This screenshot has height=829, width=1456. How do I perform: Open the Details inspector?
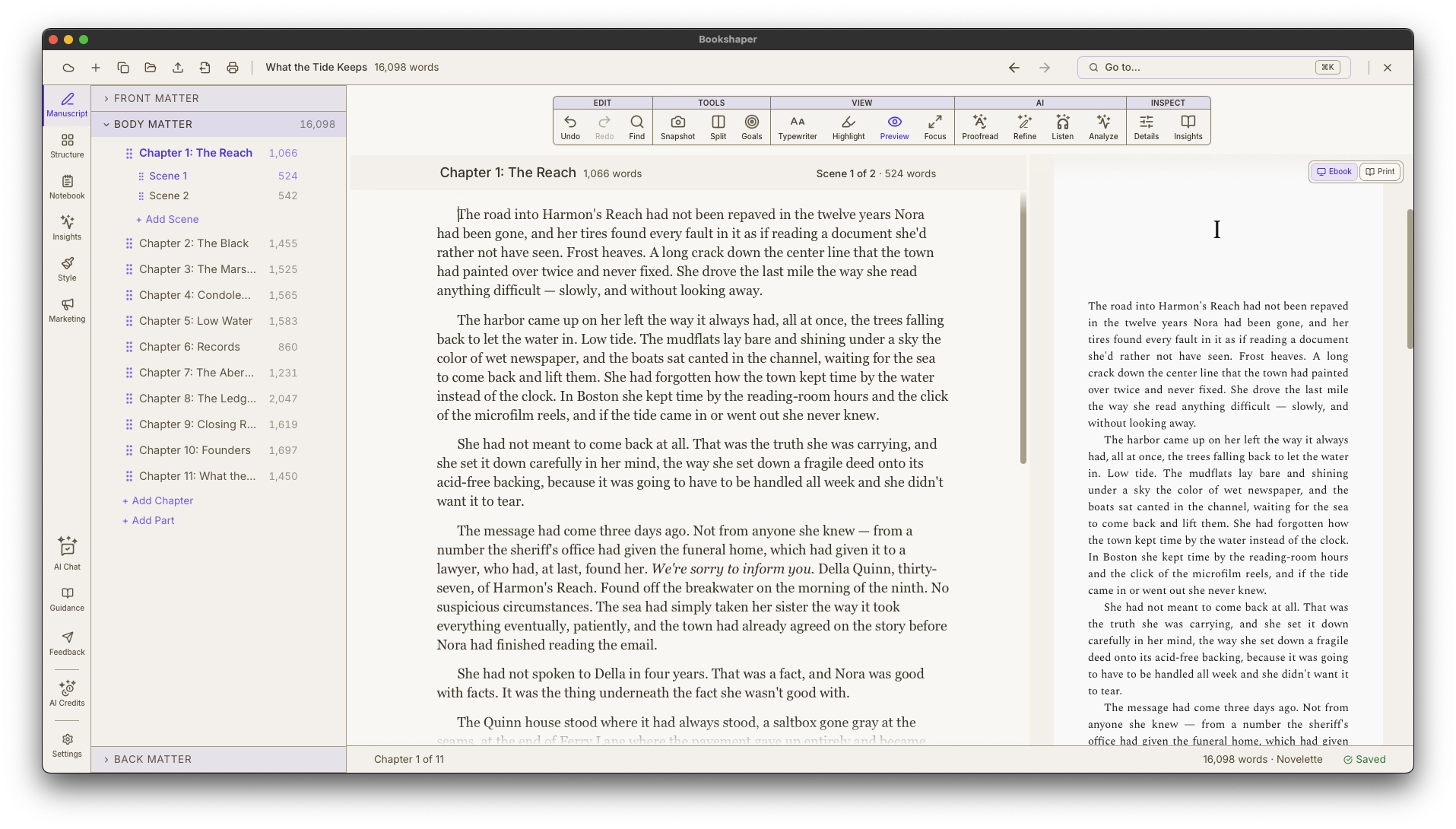pos(1146,127)
